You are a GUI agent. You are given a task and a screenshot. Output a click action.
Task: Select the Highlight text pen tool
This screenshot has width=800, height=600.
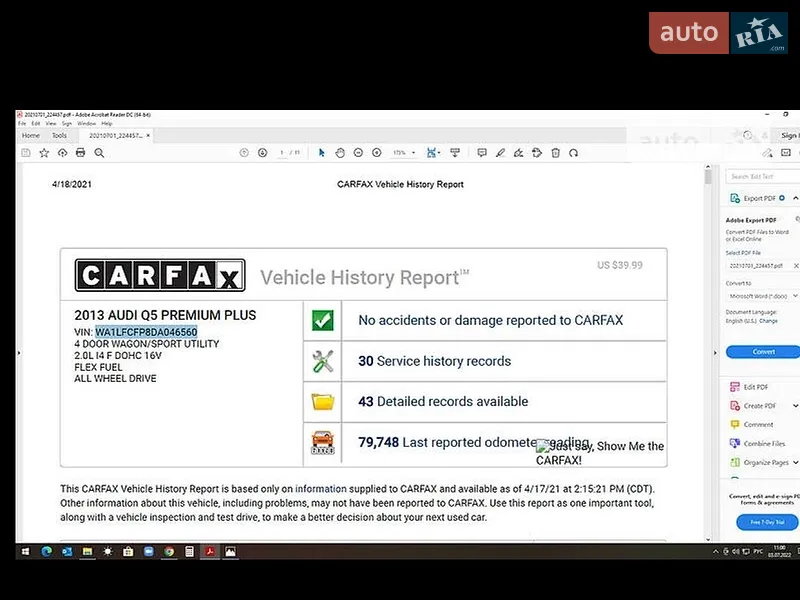(501, 153)
